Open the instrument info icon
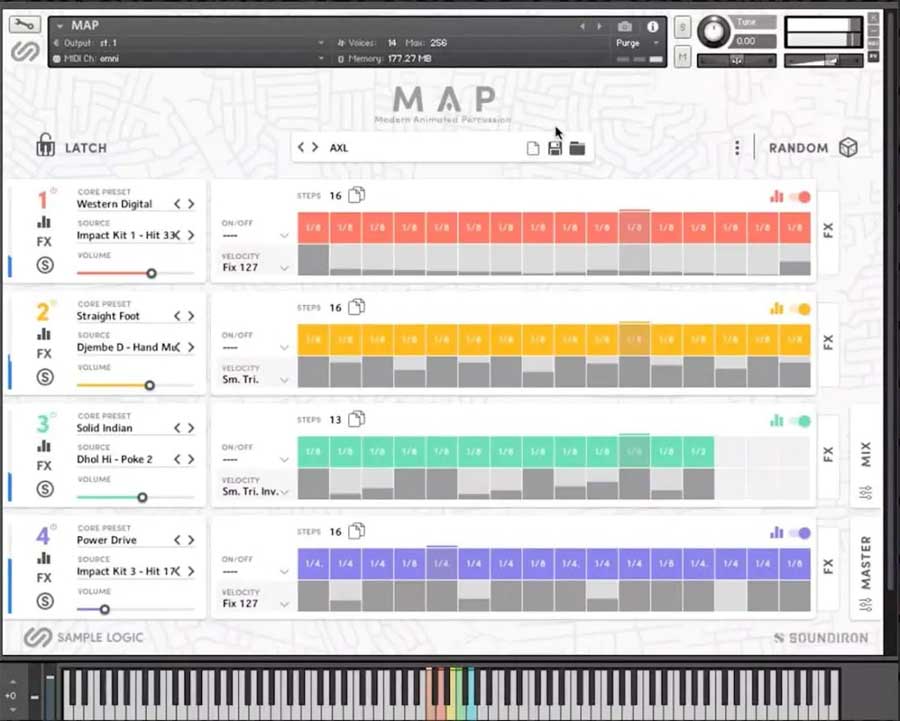900x721 pixels. tap(653, 26)
